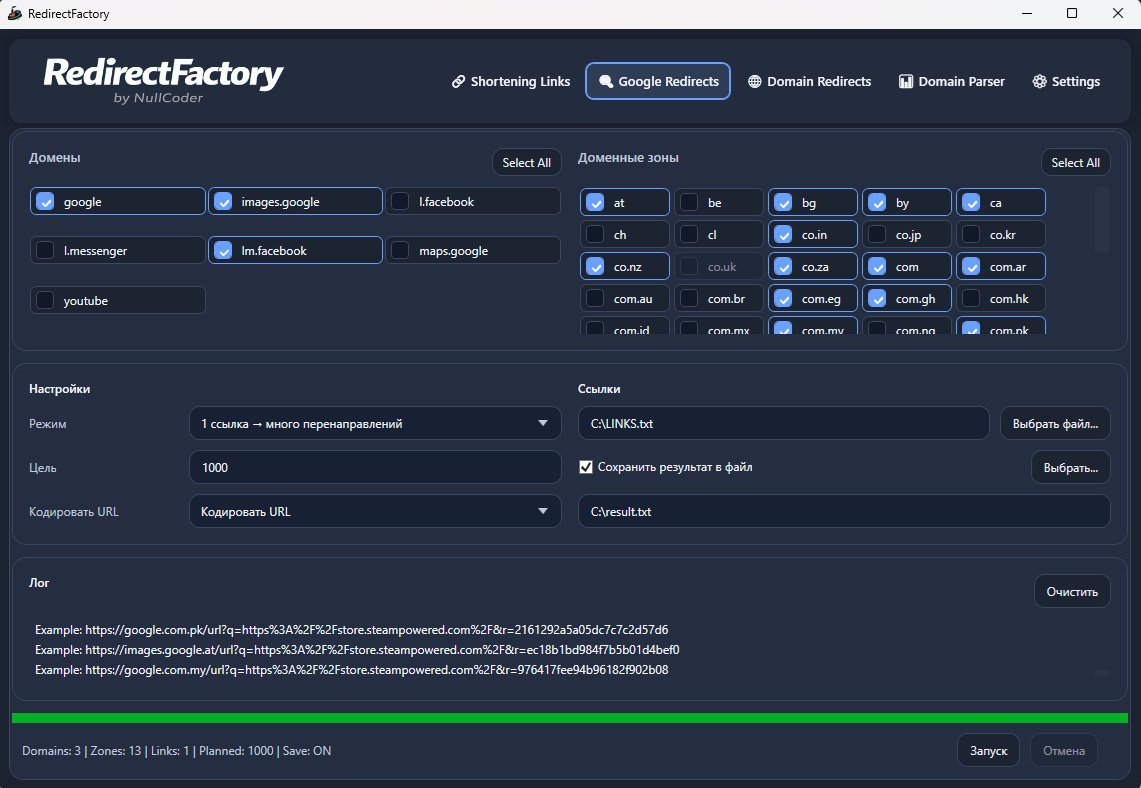Open the Кодировать URL dropdown

[x=375, y=512]
